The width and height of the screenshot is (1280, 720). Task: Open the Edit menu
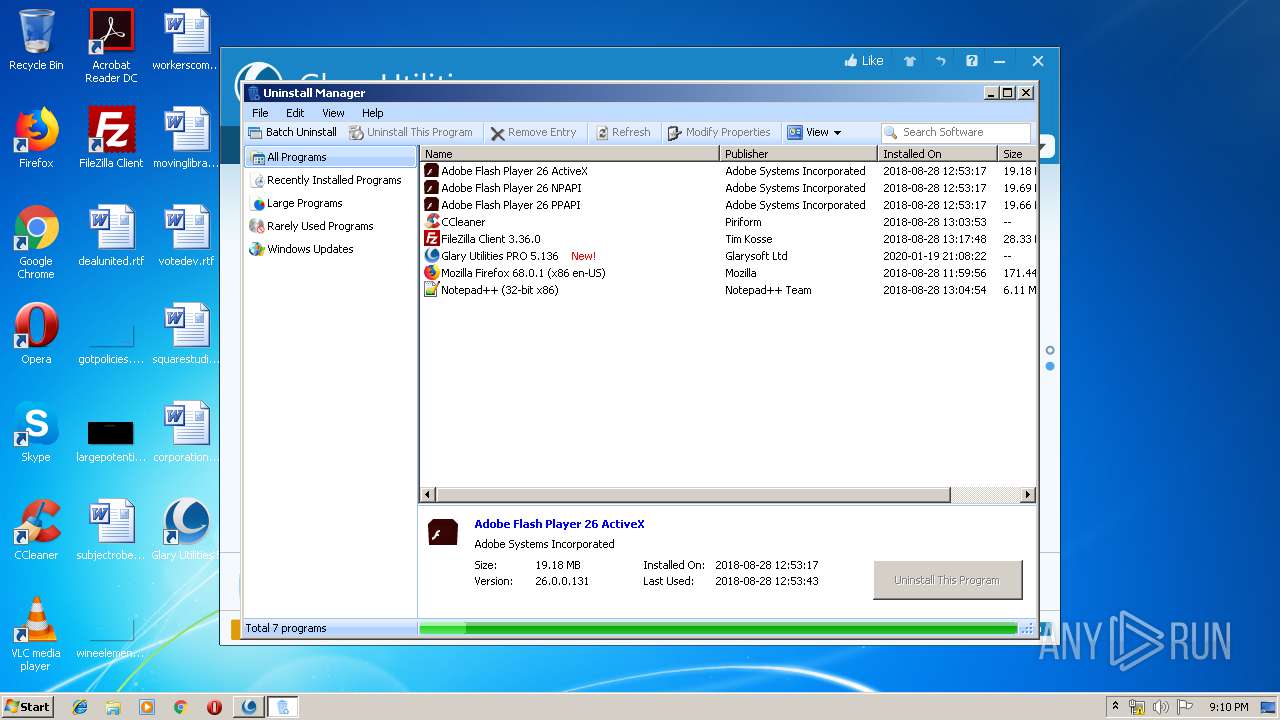[295, 113]
